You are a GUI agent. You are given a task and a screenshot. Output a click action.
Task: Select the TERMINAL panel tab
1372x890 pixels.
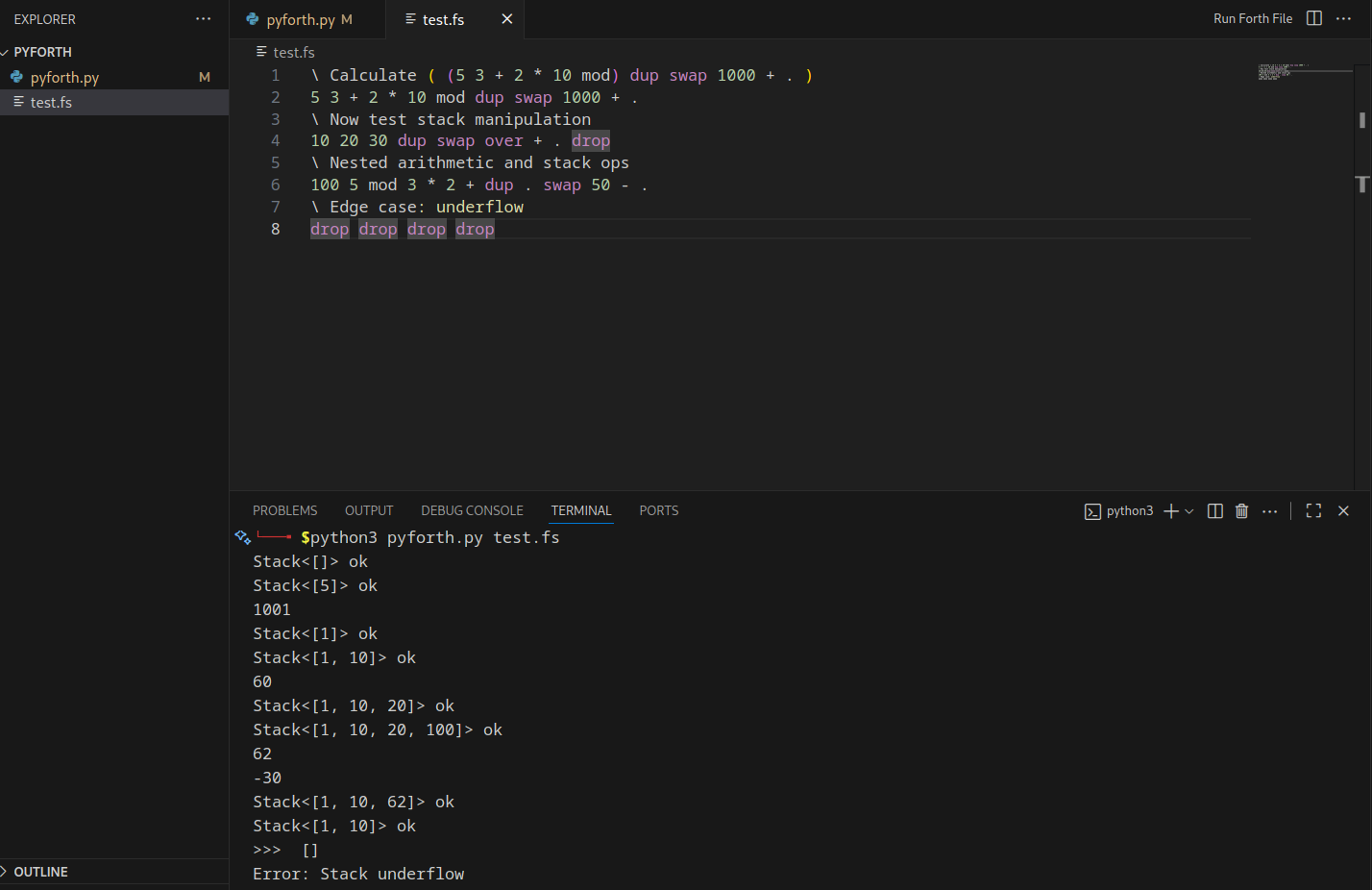click(x=581, y=510)
